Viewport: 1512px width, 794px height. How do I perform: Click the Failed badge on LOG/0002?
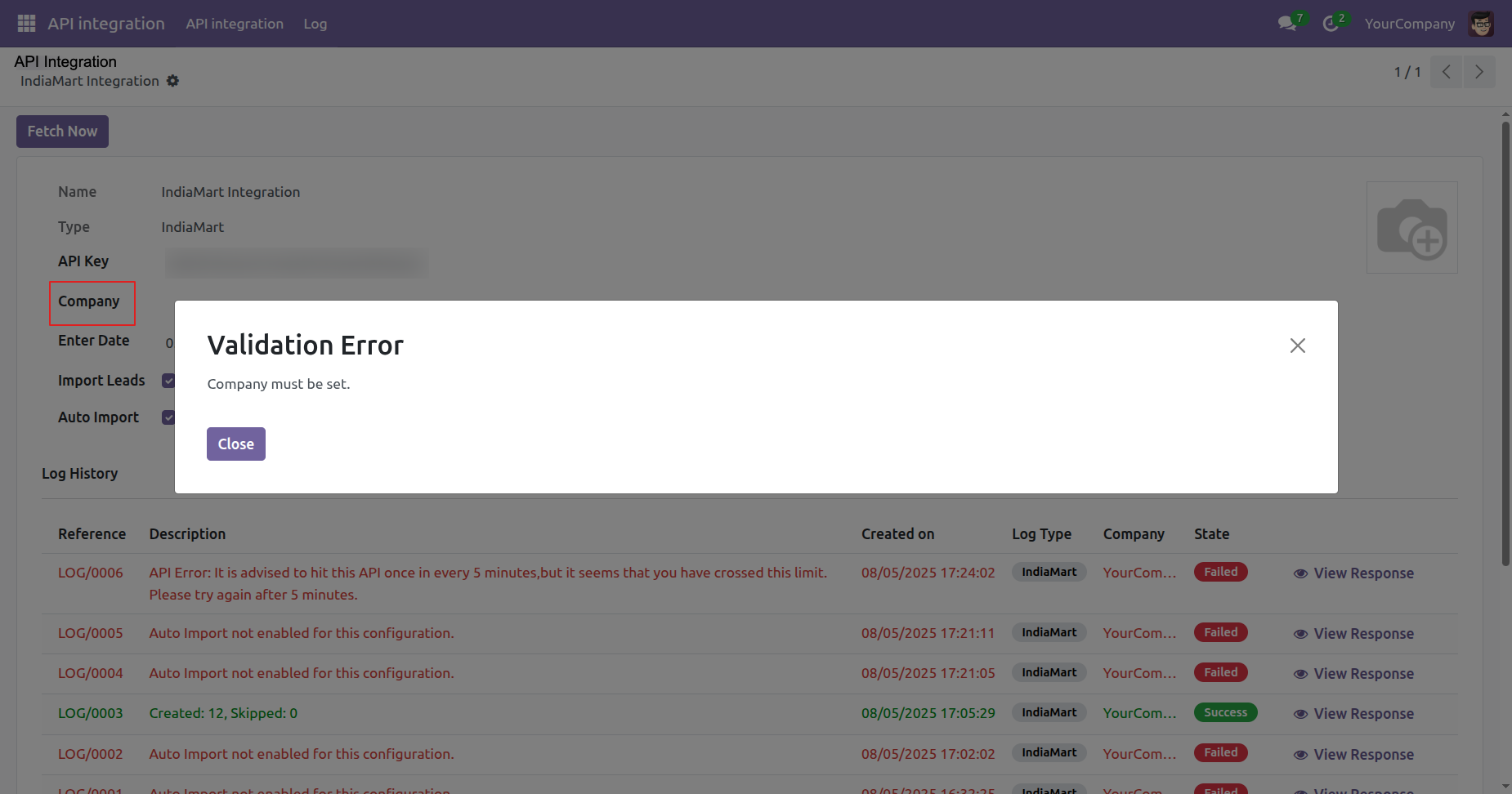(x=1221, y=752)
